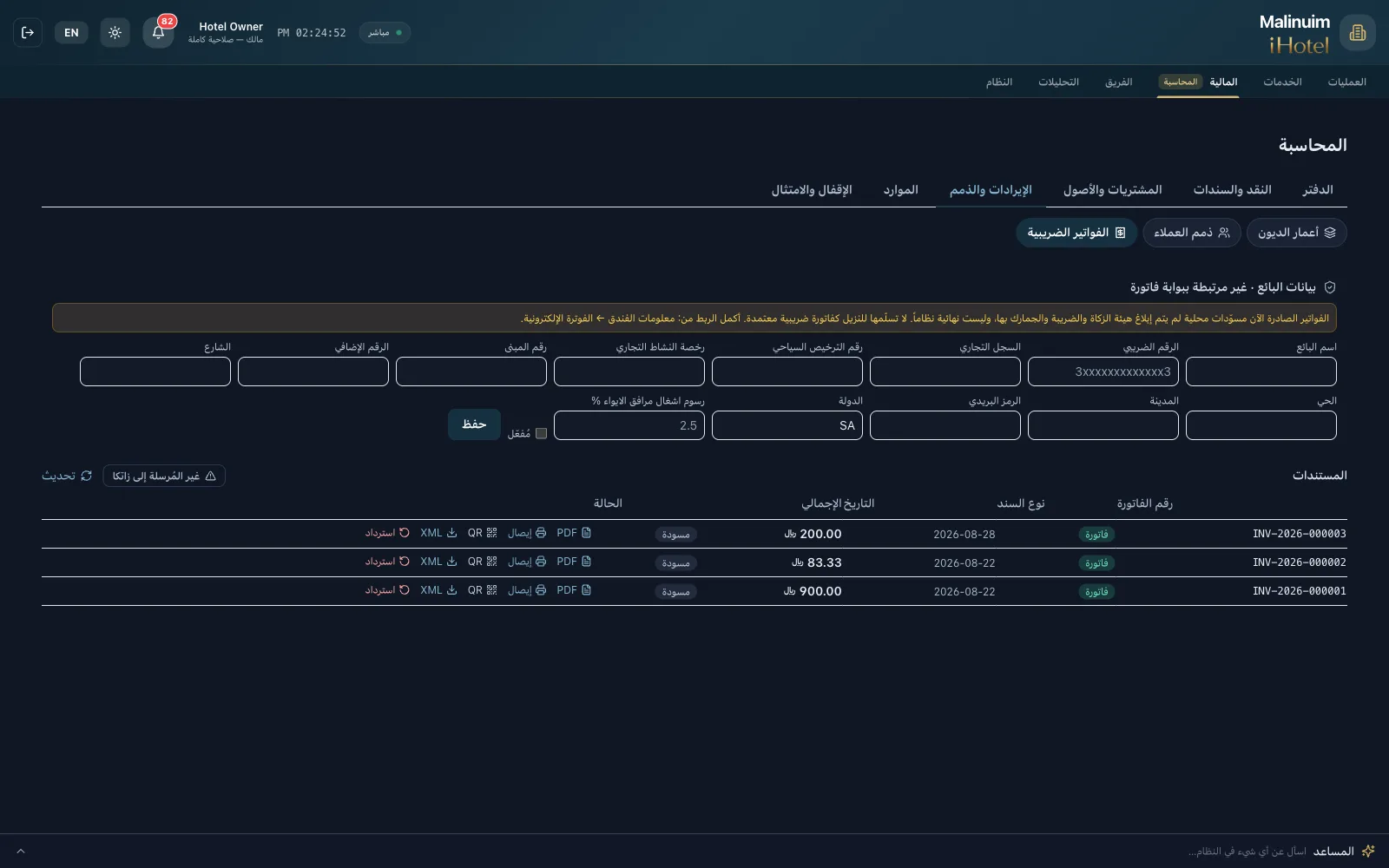Filter by غير المُرسلة إلى زاتكا
The height and width of the screenshot is (868, 1389).
pyautogui.click(x=164, y=476)
